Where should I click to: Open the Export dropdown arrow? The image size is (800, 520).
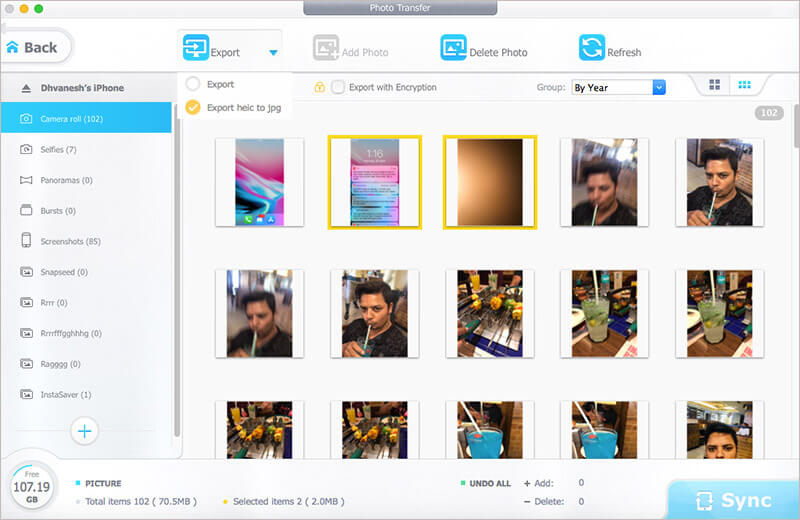pyautogui.click(x=273, y=53)
